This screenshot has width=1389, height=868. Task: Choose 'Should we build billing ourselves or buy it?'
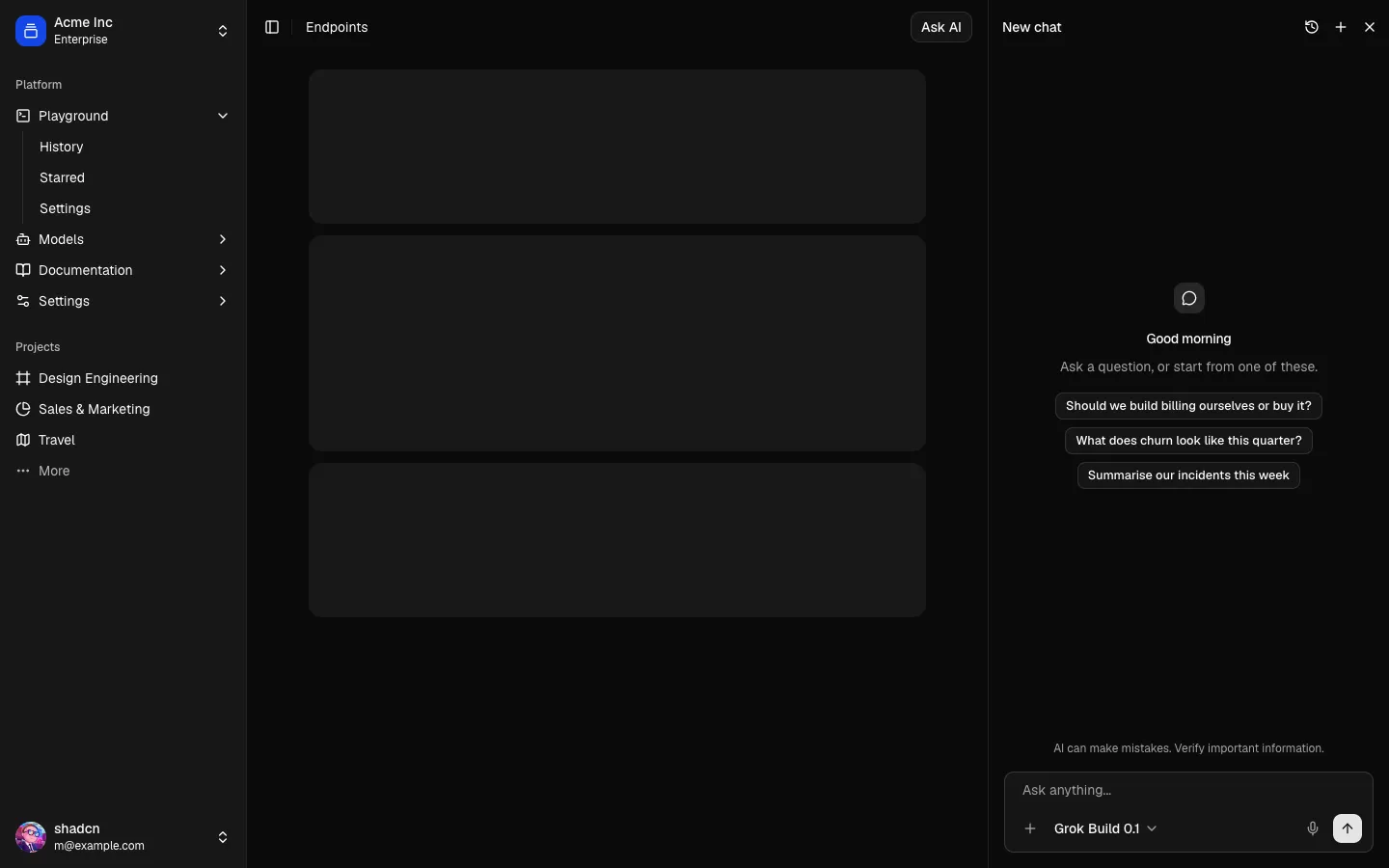1188,406
